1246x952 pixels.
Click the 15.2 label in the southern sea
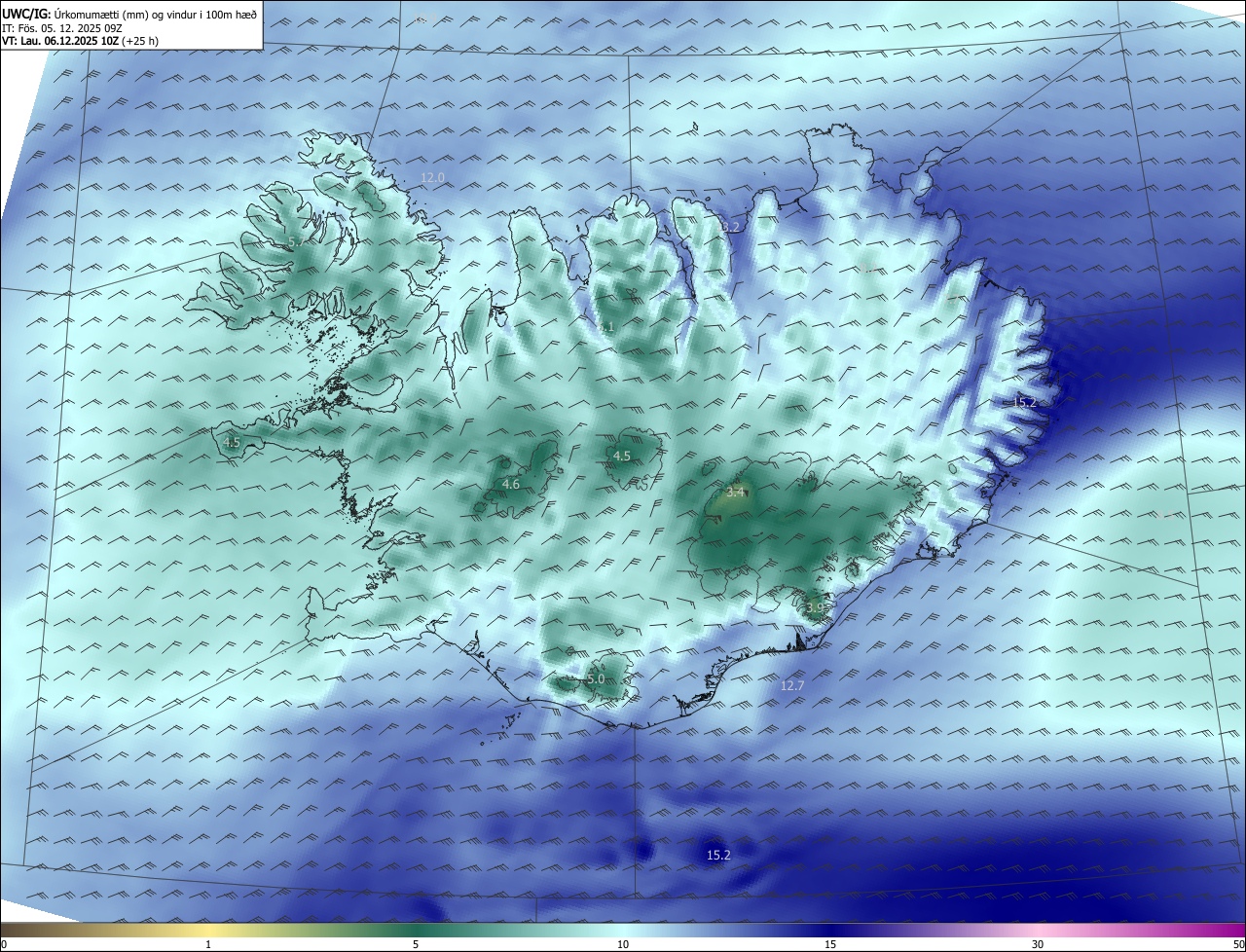point(718,855)
